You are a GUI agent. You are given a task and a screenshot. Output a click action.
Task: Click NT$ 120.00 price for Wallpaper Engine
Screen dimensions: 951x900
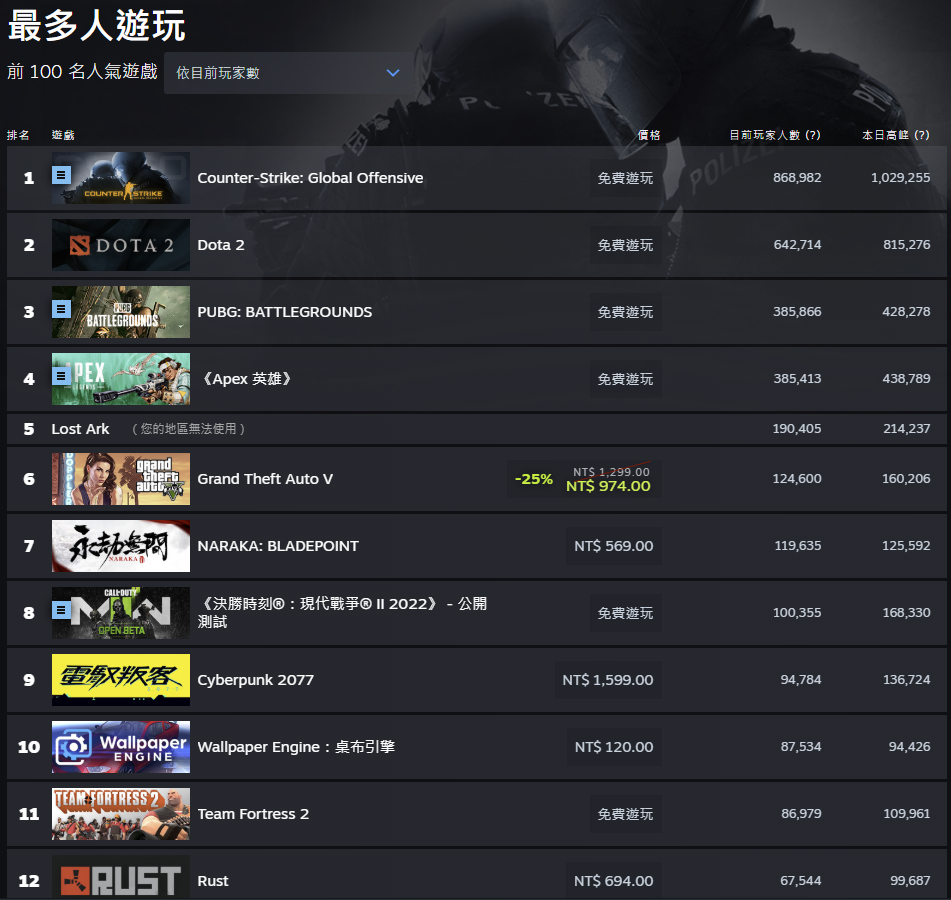[614, 747]
